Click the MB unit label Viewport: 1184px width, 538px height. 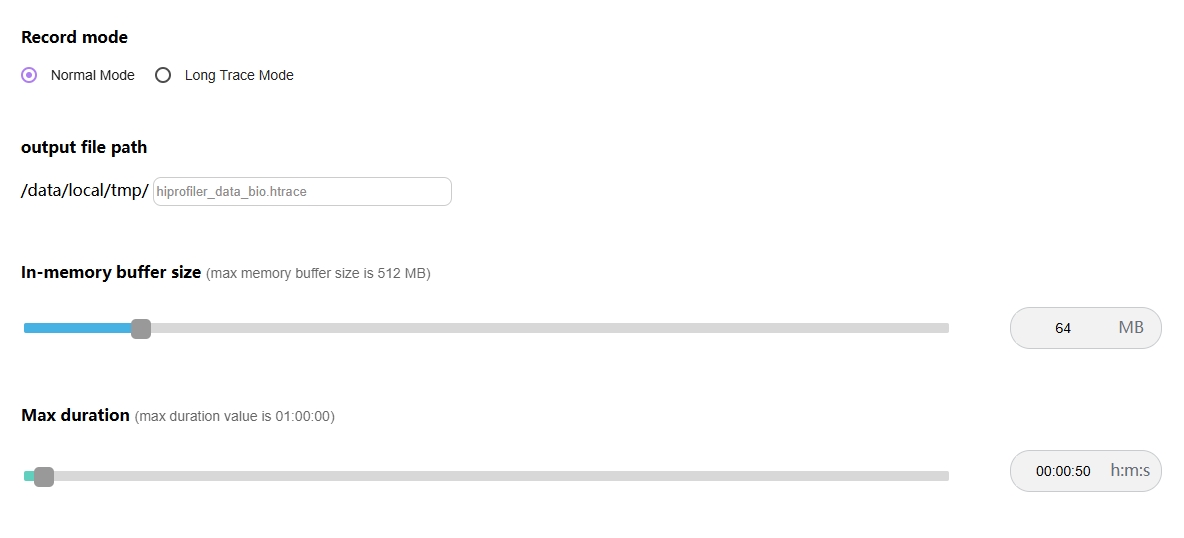click(x=1131, y=328)
